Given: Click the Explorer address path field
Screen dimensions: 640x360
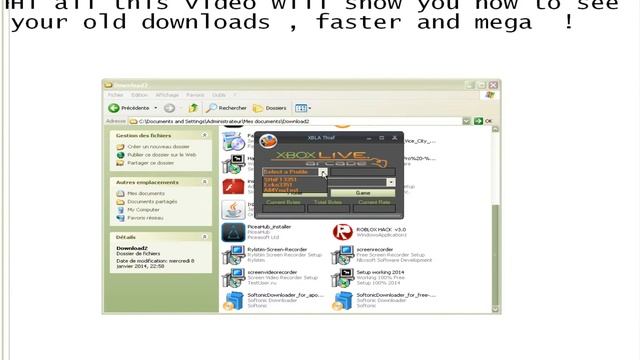Looking at the screenshot, I should tap(300, 121).
